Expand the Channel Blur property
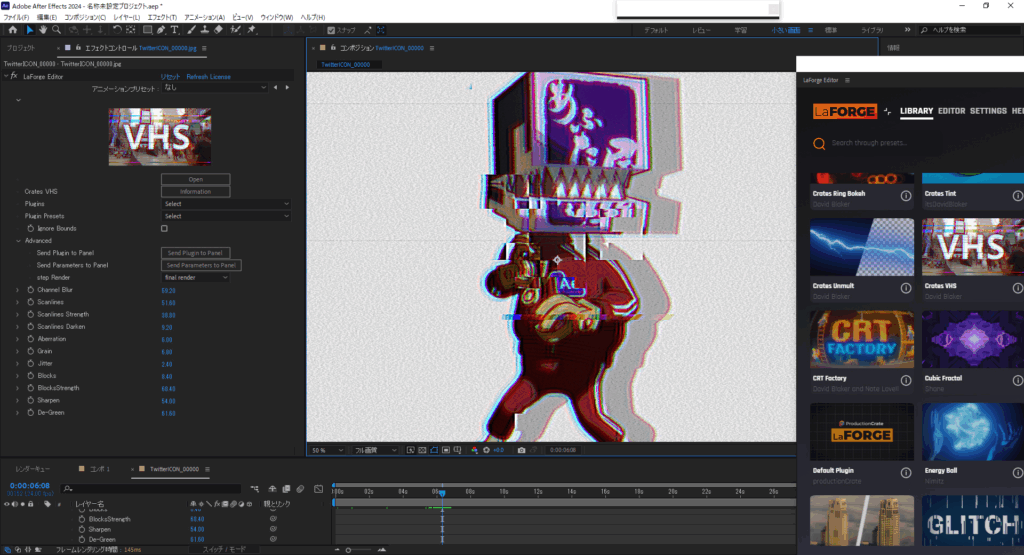Screen dimensions: 1024x555 pos(17,290)
